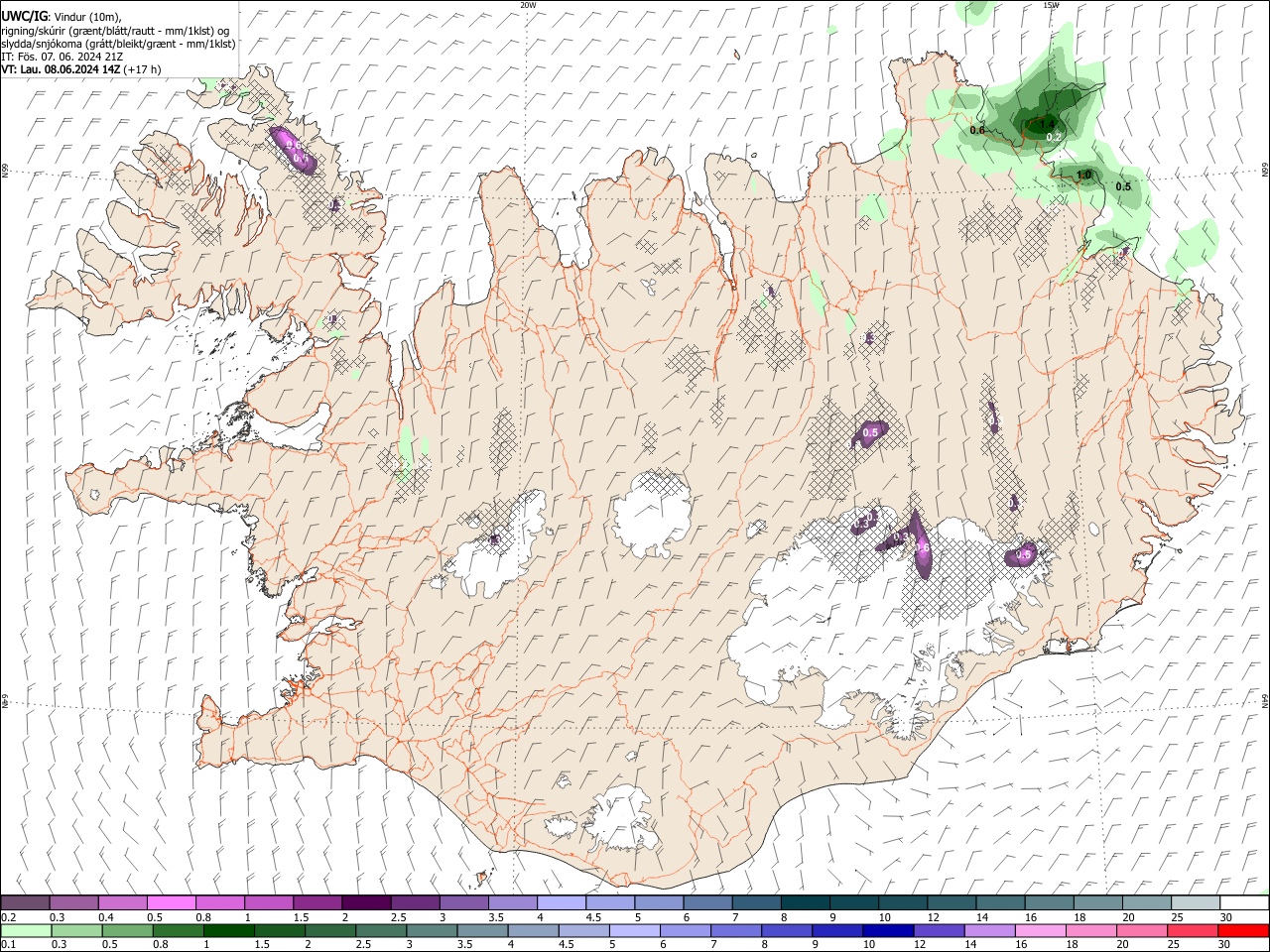Click the blue rain legend swatch starting at 8

786,931
